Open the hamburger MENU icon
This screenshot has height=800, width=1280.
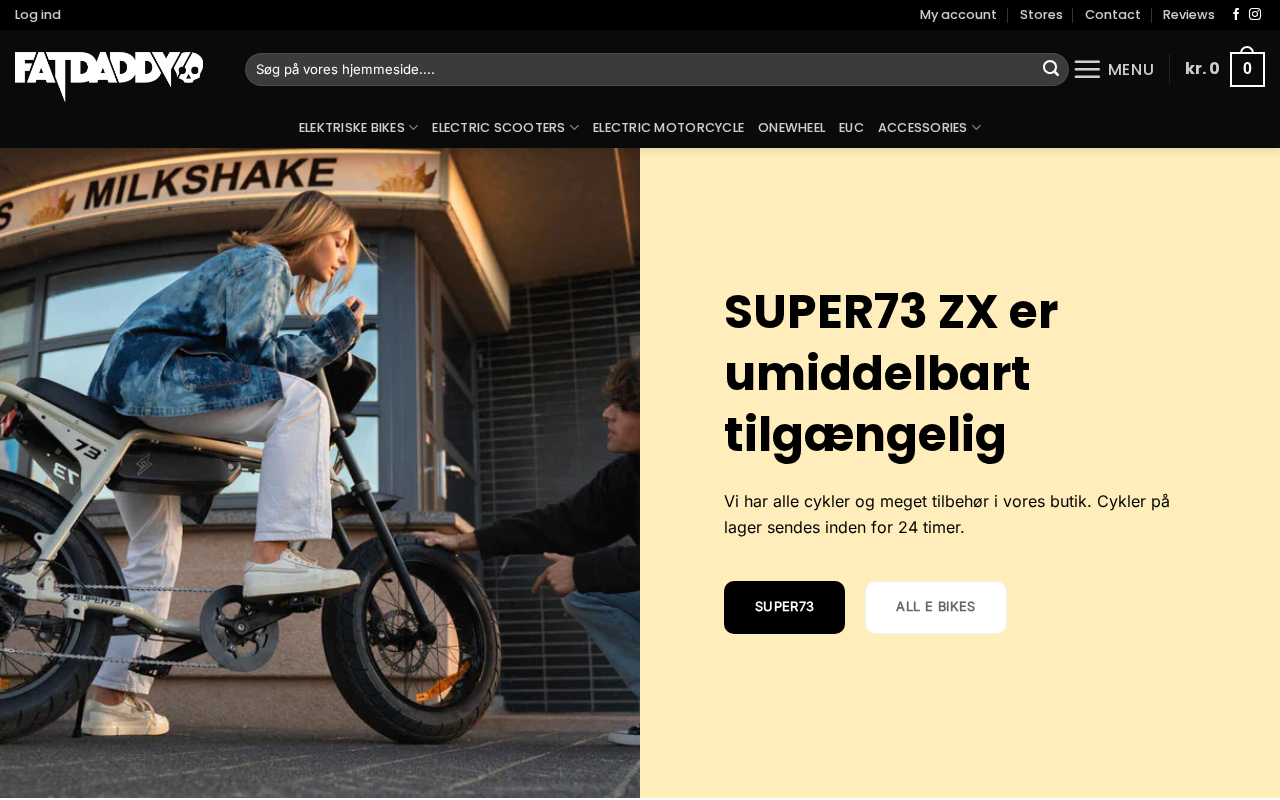coord(1087,69)
